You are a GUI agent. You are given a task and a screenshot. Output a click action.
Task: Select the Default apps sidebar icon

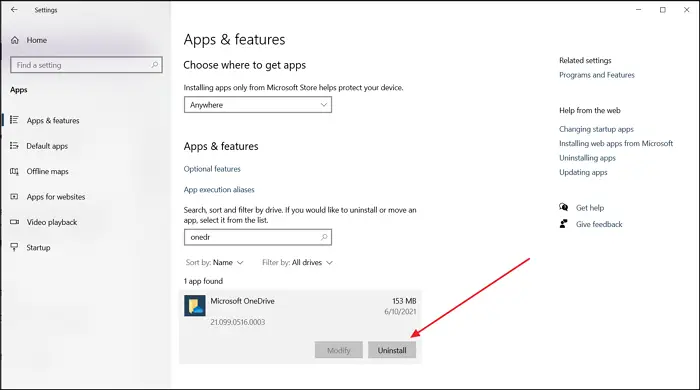point(14,145)
